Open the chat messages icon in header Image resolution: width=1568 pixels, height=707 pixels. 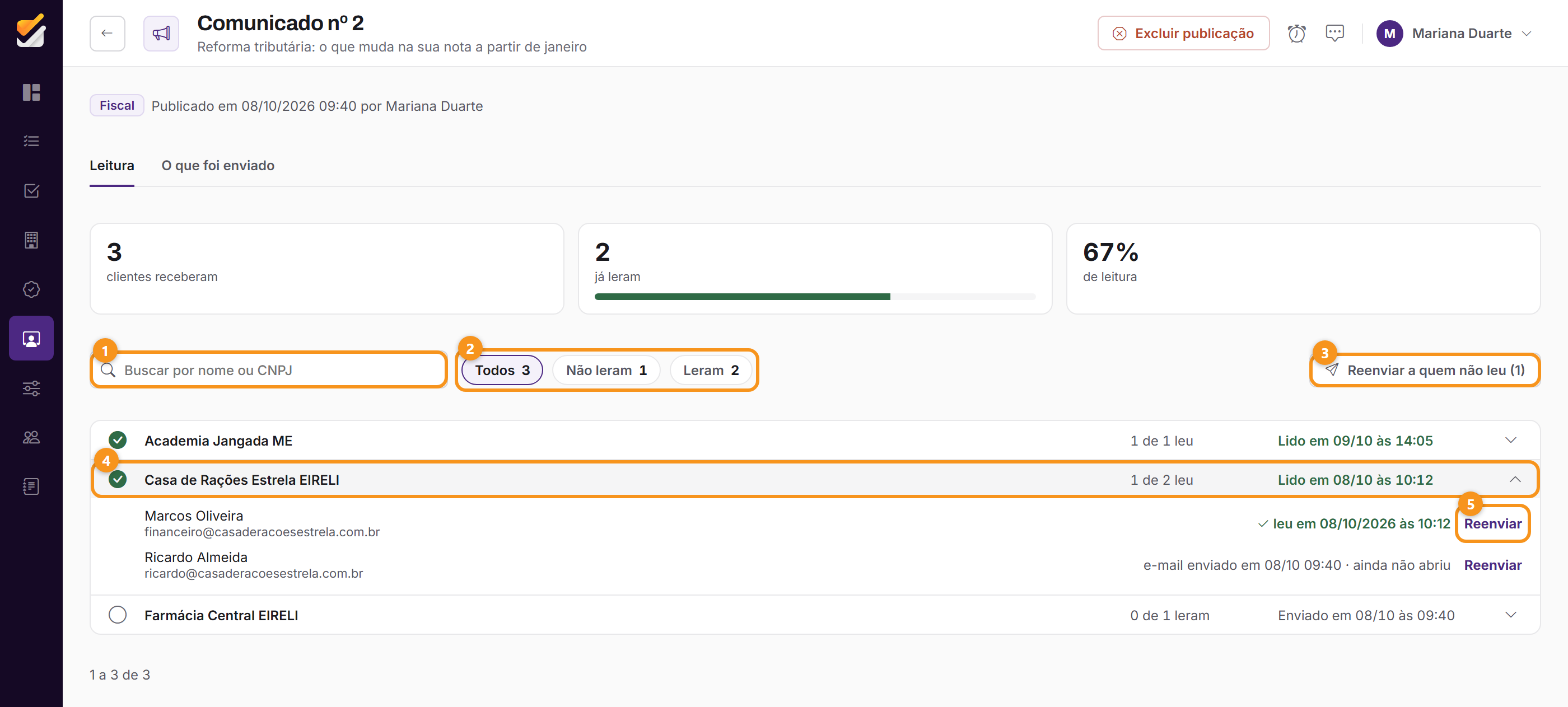click(1334, 34)
